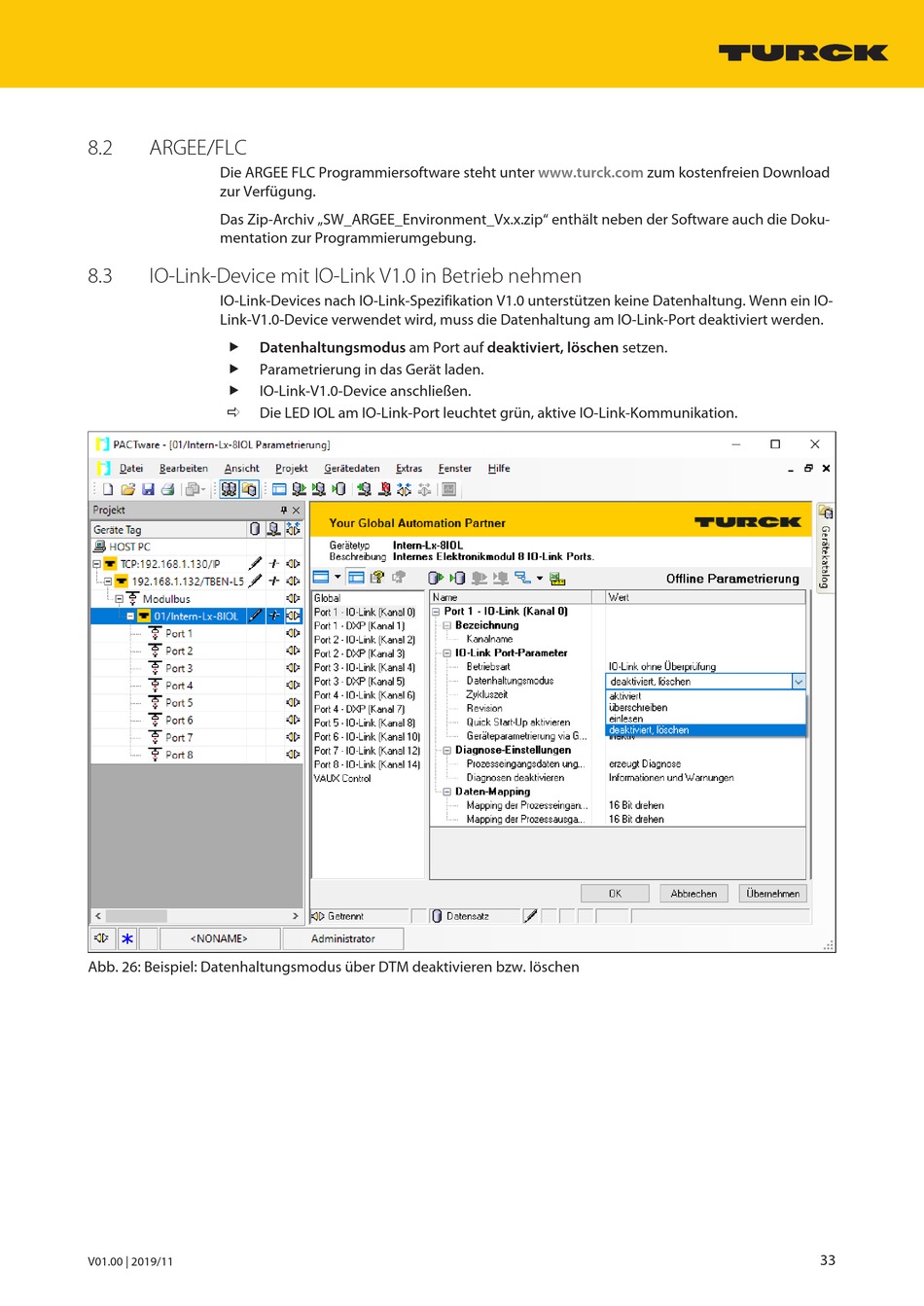924x1306 pixels.
Task: Open the Datenhaltungsmodus dropdown arrow
Action: tap(799, 682)
